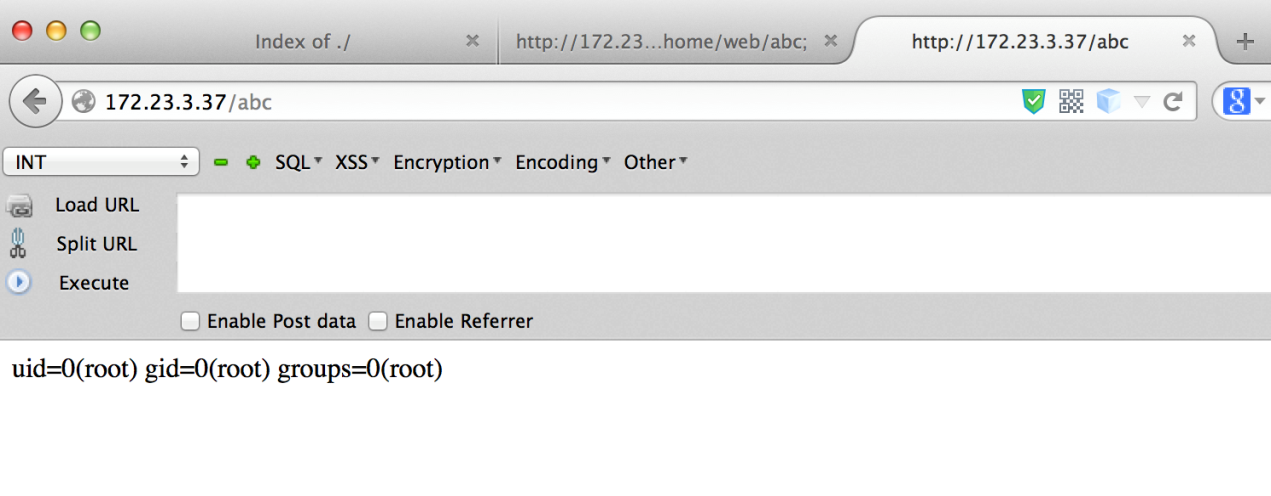Click the Load URL button
The image size is (1271, 496).
97,205
